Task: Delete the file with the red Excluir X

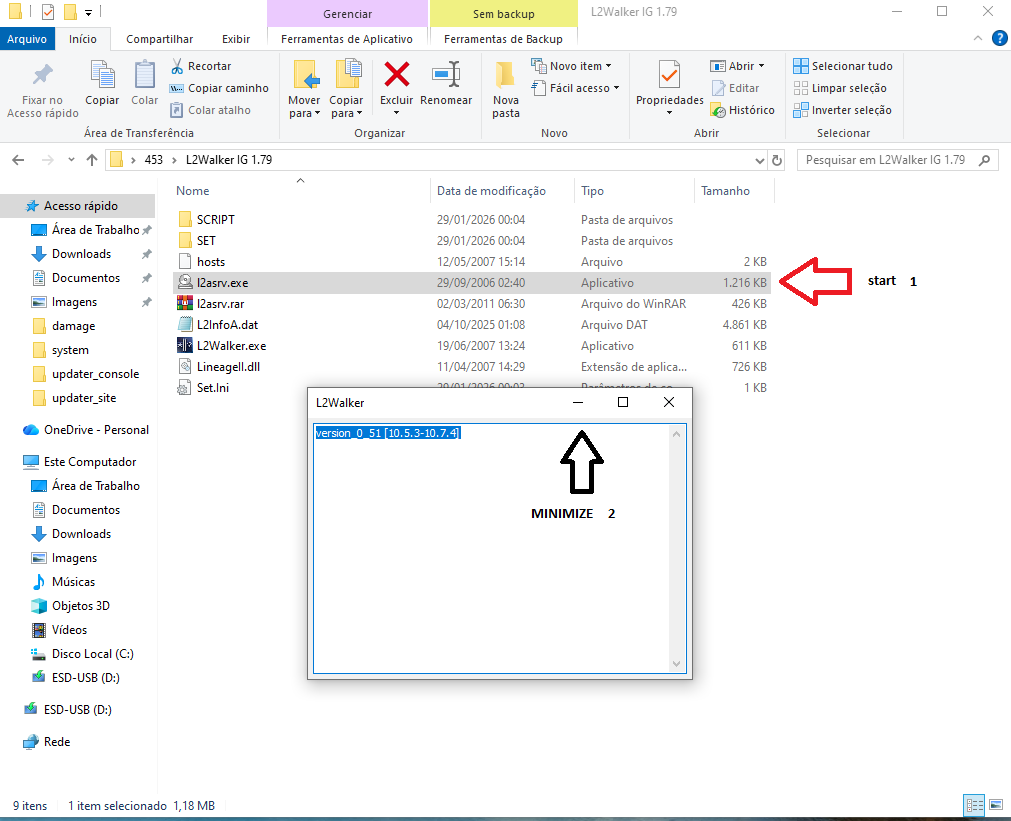Action: 397,74
